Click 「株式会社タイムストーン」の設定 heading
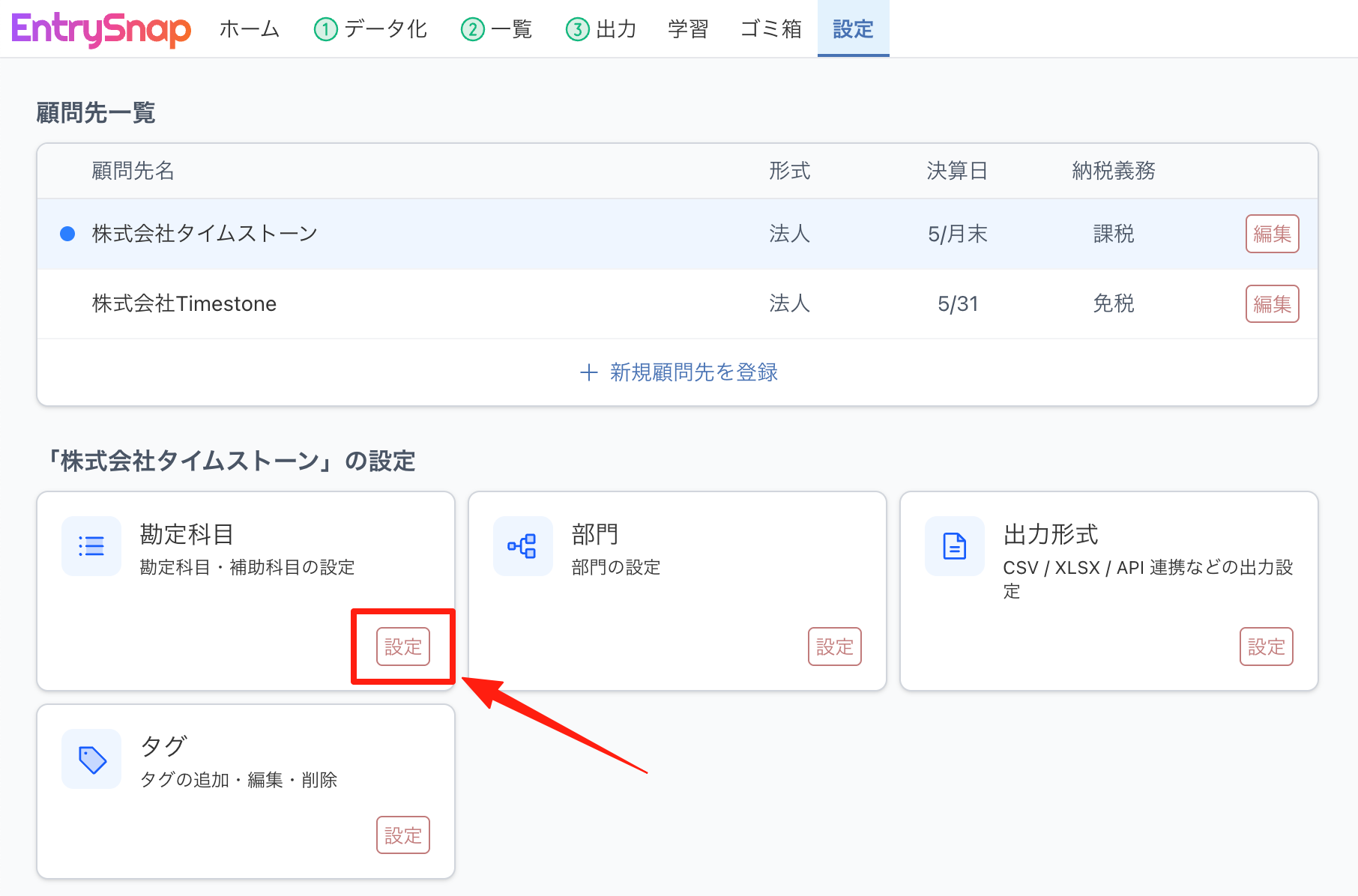 230,461
